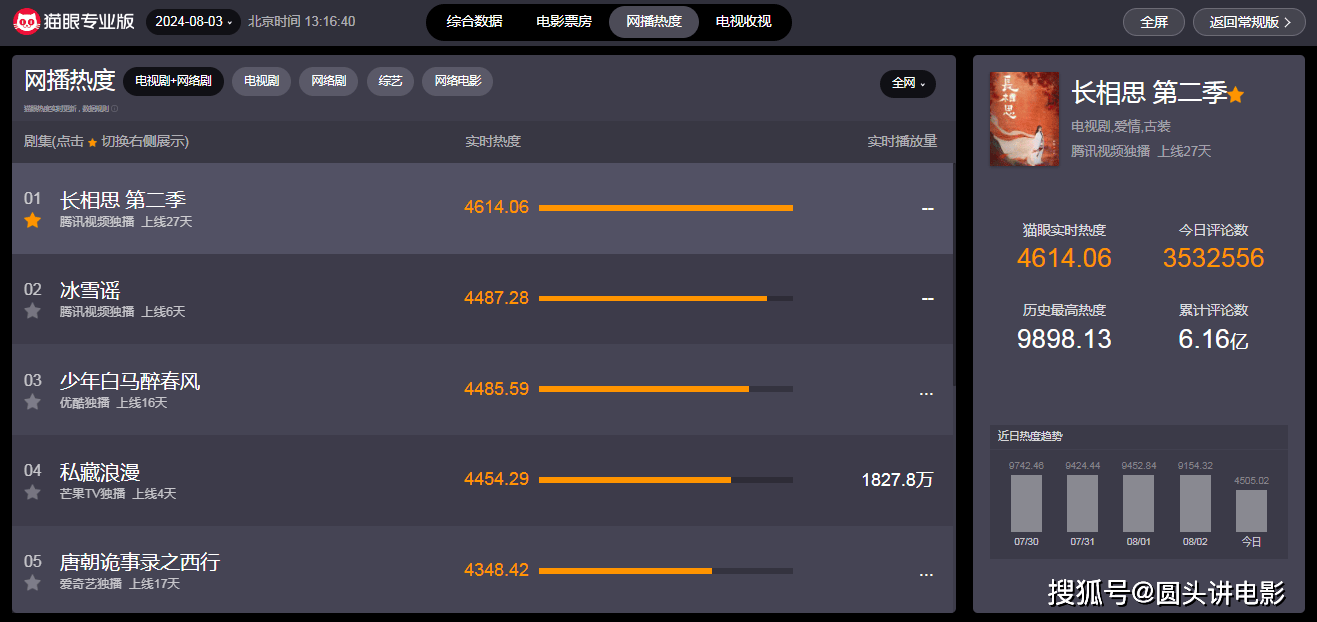Open the 冰雪谣 list title
Screen dimensions: 1317x622
[x=90, y=291]
